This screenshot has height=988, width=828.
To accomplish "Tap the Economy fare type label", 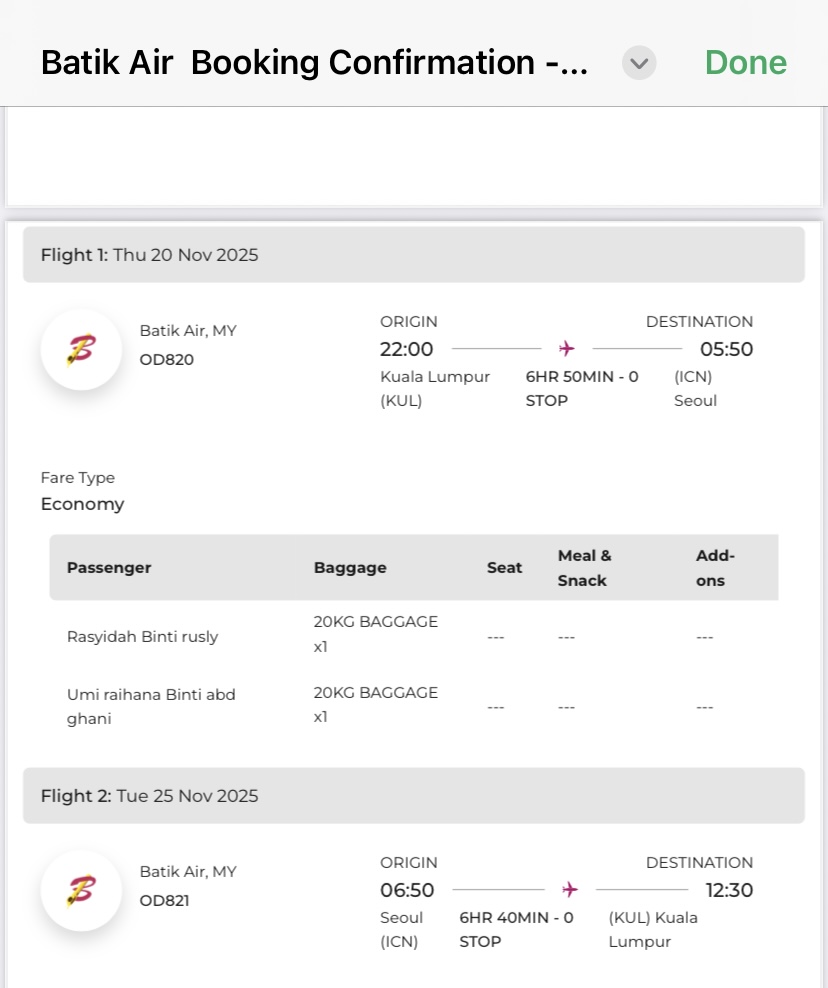I will [82, 504].
